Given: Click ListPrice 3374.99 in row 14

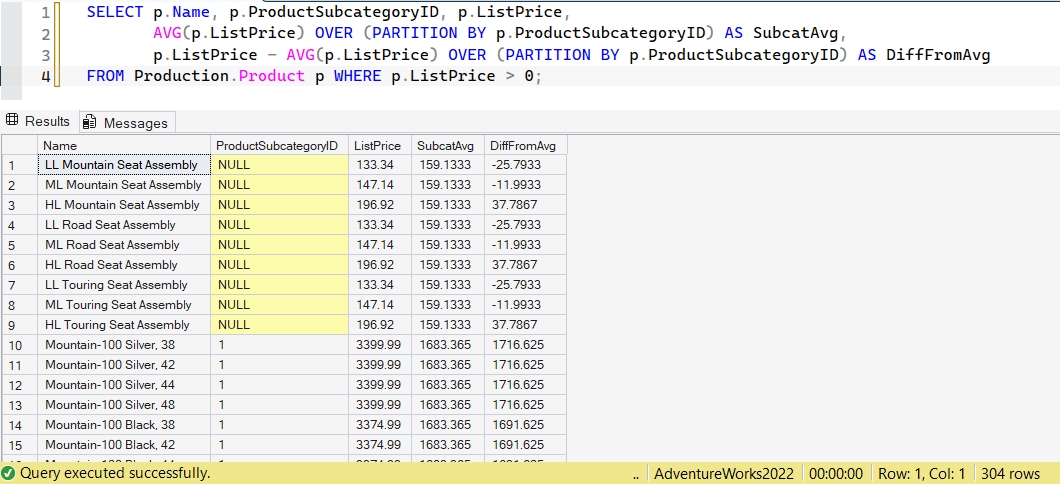Looking at the screenshot, I should click(380, 425).
